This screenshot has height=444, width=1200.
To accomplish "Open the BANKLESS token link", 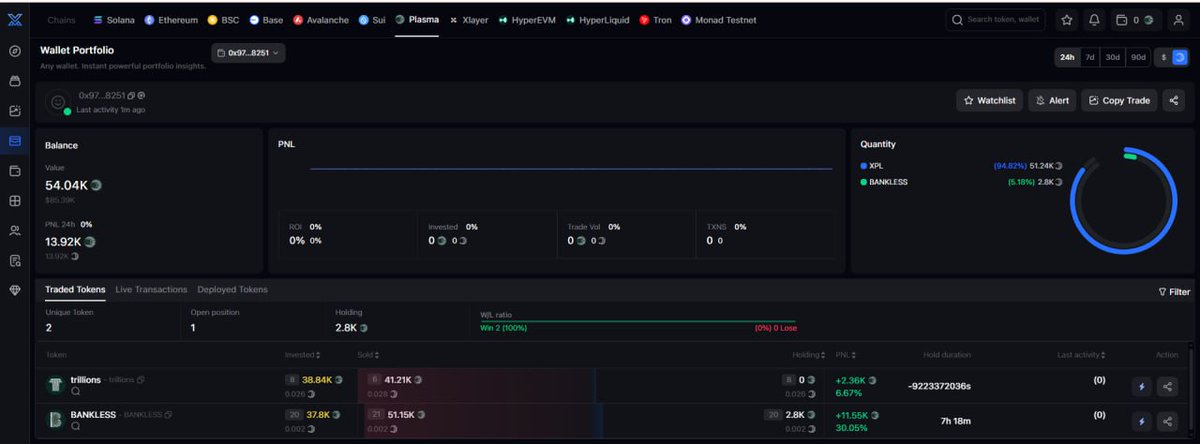I will pyautogui.click(x=93, y=414).
